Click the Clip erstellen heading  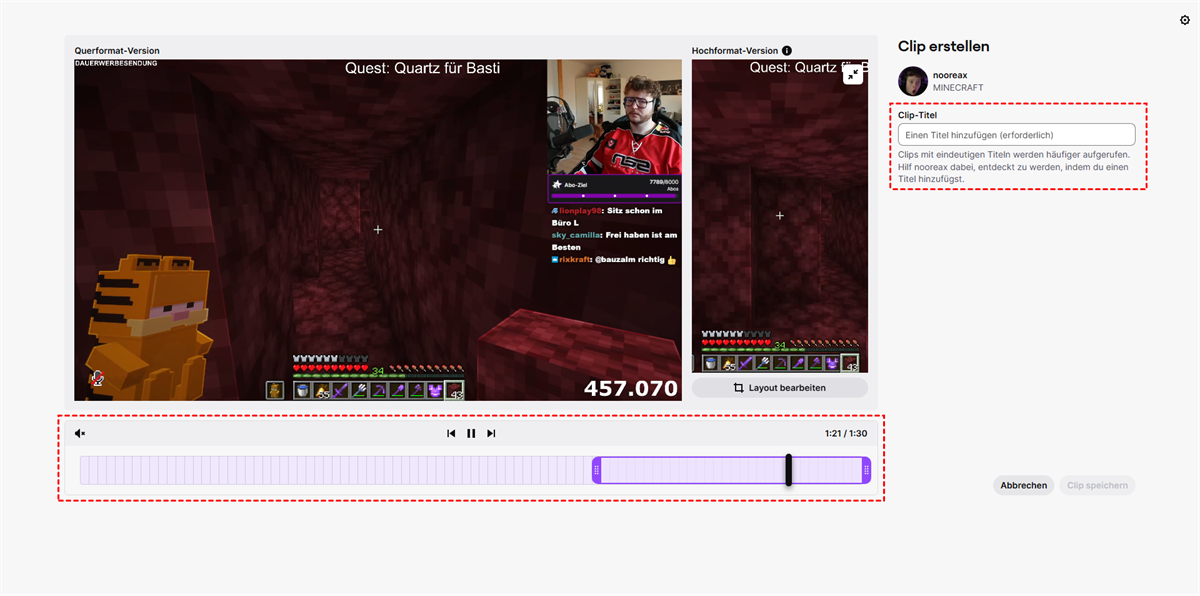coord(944,47)
